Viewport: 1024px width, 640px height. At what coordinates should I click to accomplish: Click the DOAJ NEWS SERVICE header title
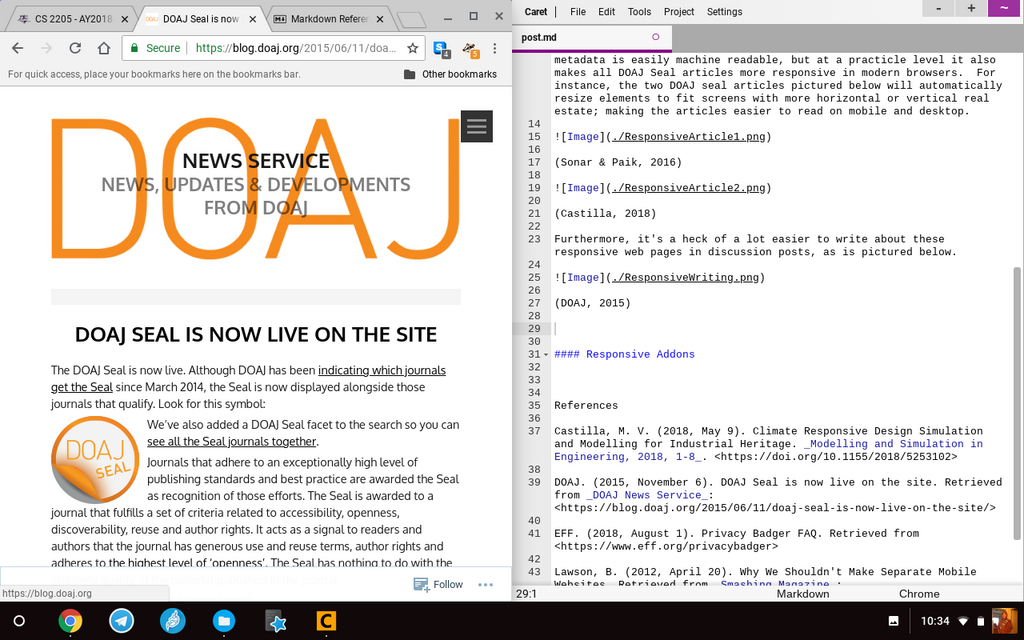point(256,161)
